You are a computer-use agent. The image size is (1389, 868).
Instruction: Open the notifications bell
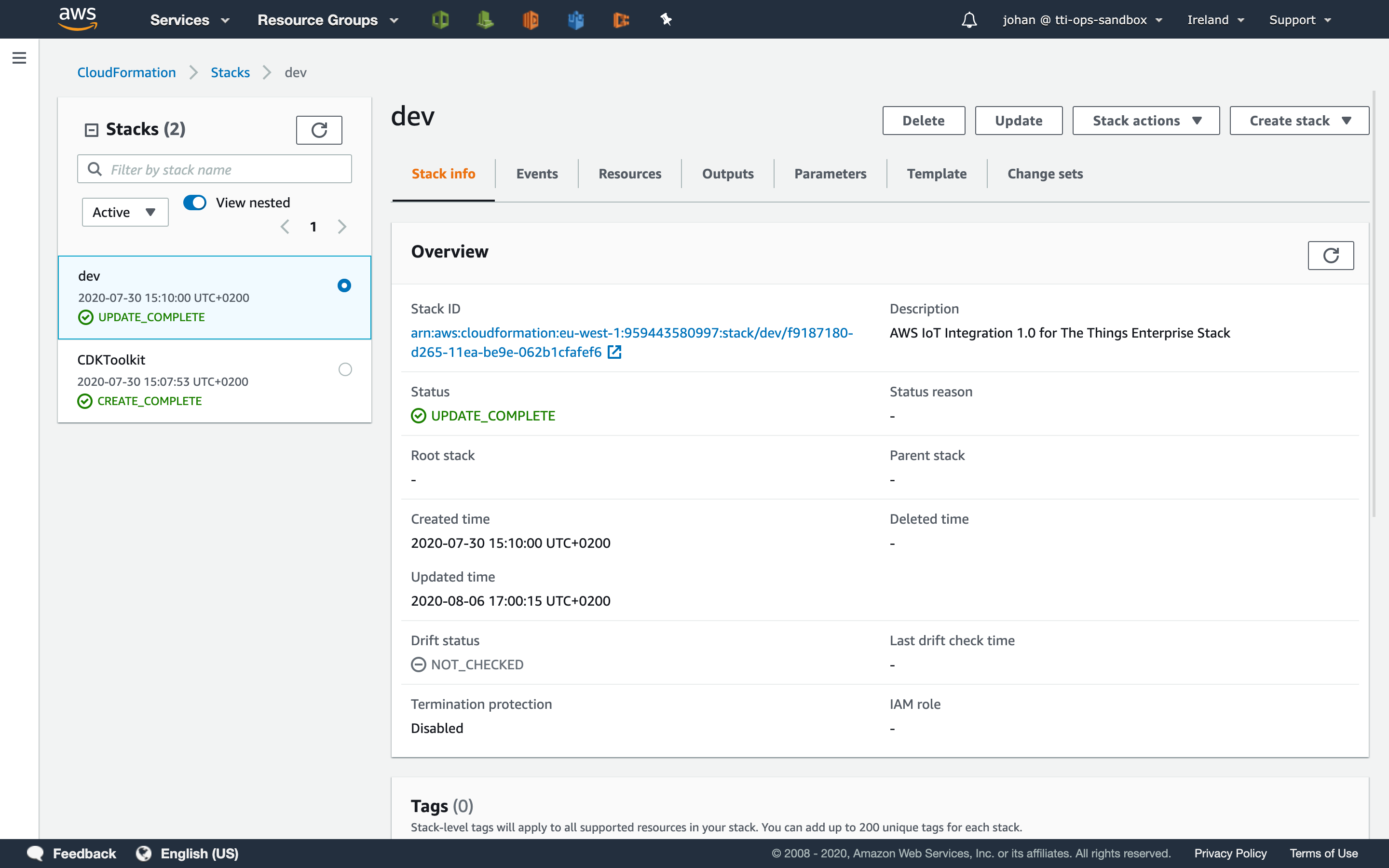(969, 20)
